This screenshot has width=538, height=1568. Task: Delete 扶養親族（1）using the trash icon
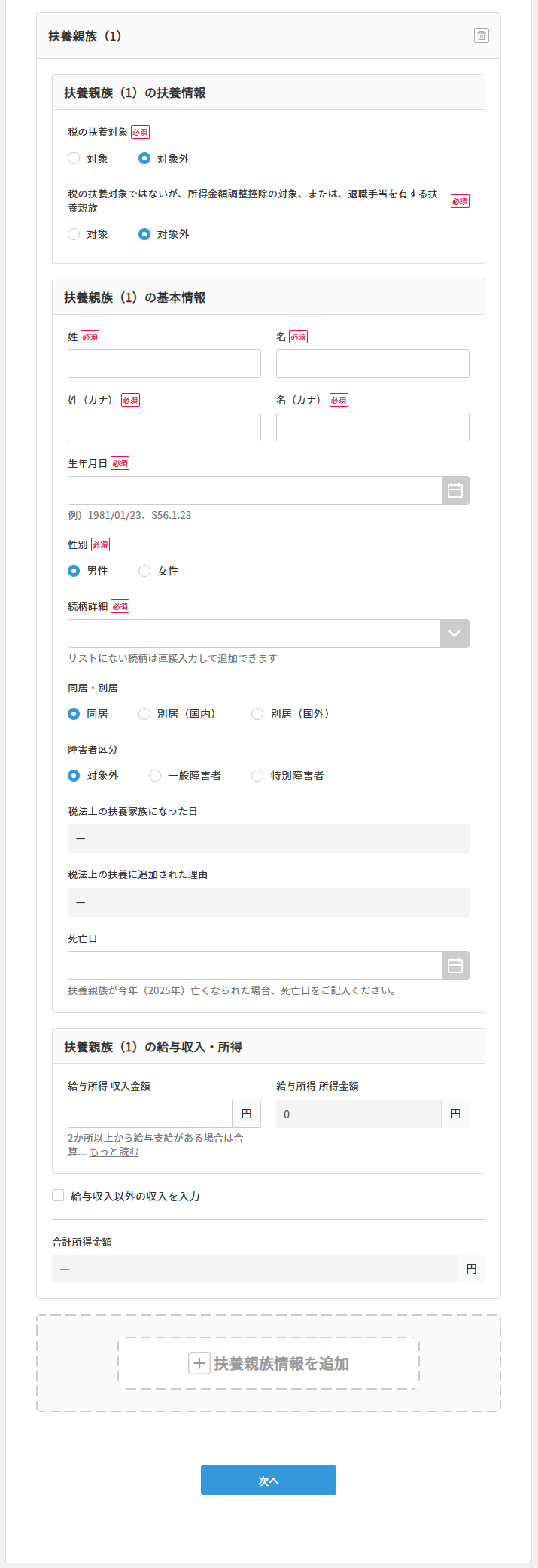[x=482, y=35]
